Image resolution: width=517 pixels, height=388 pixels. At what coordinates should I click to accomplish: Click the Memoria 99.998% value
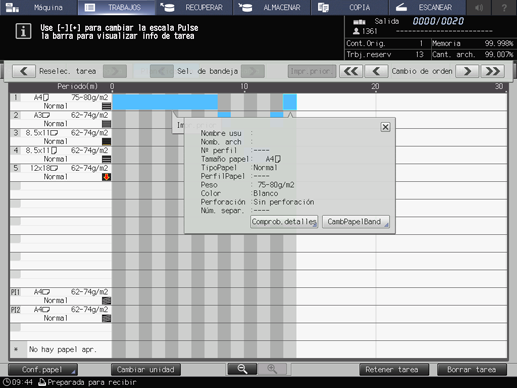[x=499, y=43]
